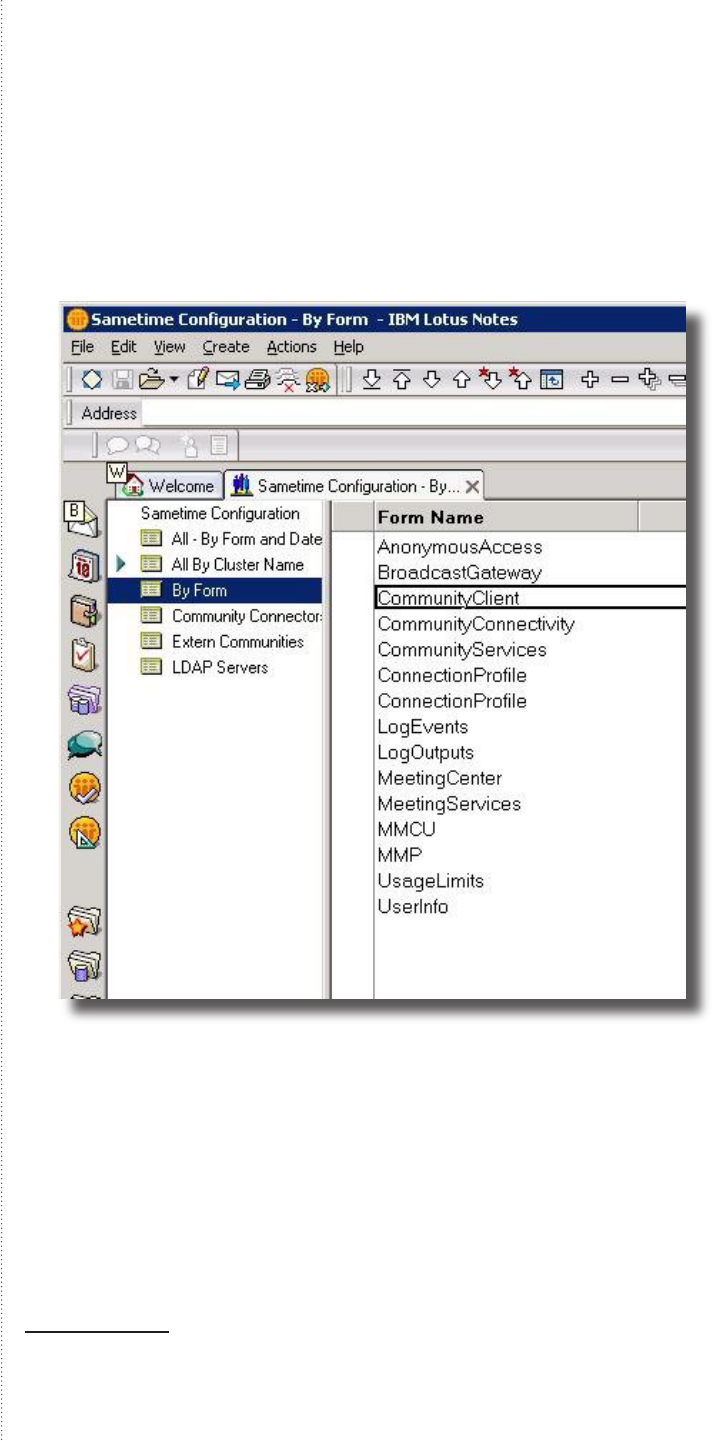Click the Collapse minus toolbar icon
The image size is (713, 1441).
pos(620,379)
